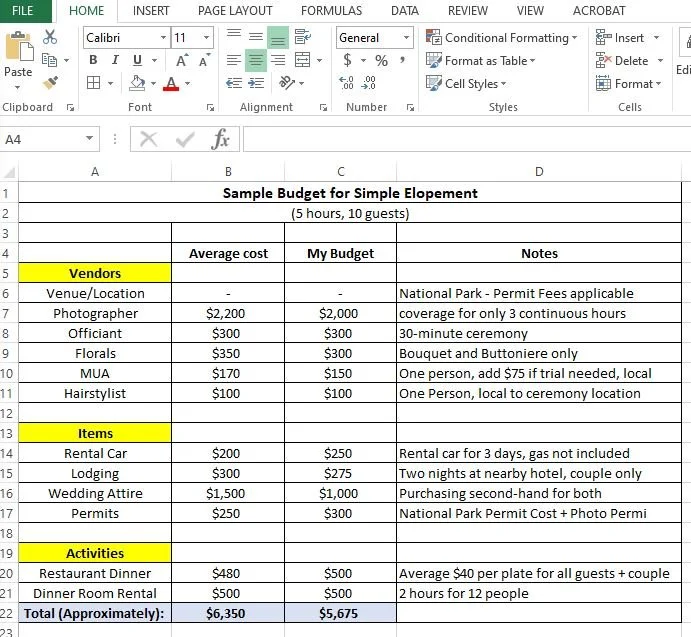Image resolution: width=691 pixels, height=637 pixels.
Task: Click the Copy icon in Clipboard
Action: (x=49, y=60)
